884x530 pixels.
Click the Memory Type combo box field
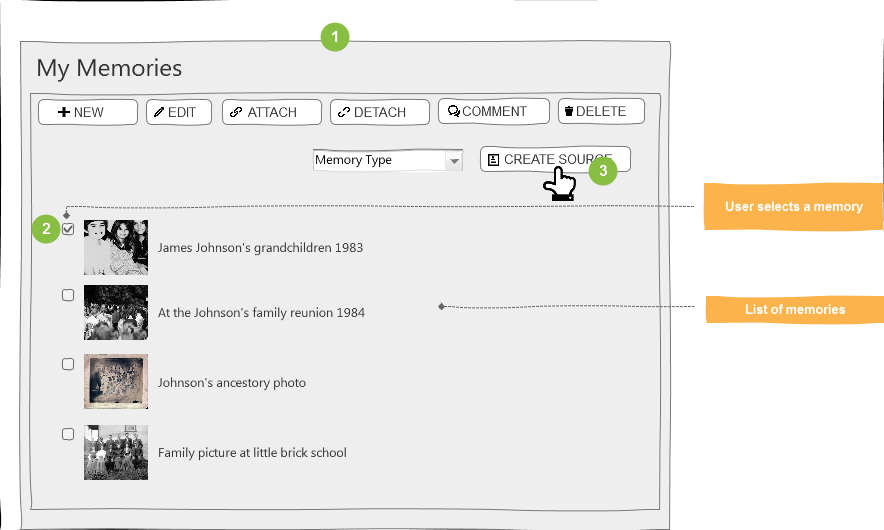pyautogui.click(x=388, y=160)
